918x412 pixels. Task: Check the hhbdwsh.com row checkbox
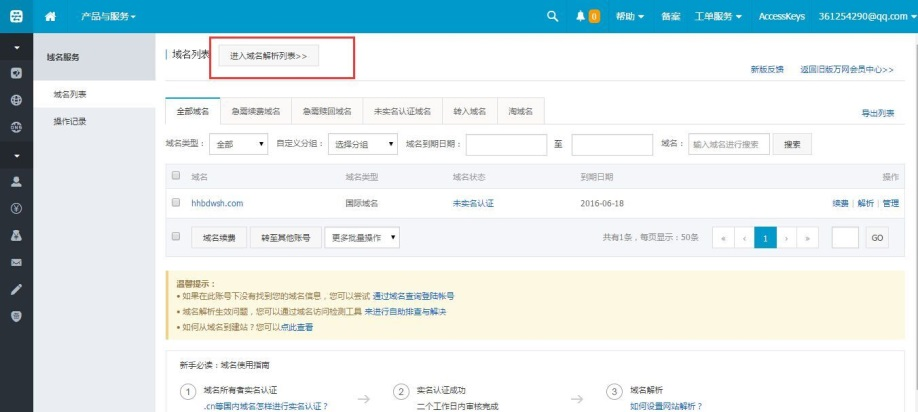point(176,203)
